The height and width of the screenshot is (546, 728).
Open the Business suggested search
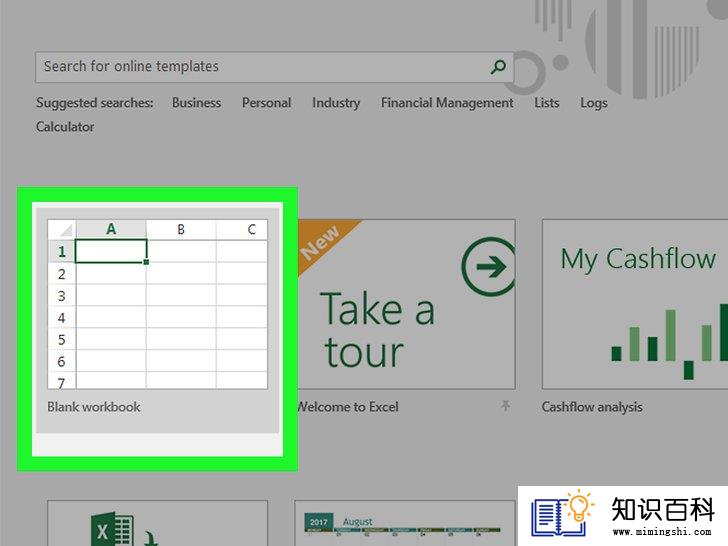(196, 103)
